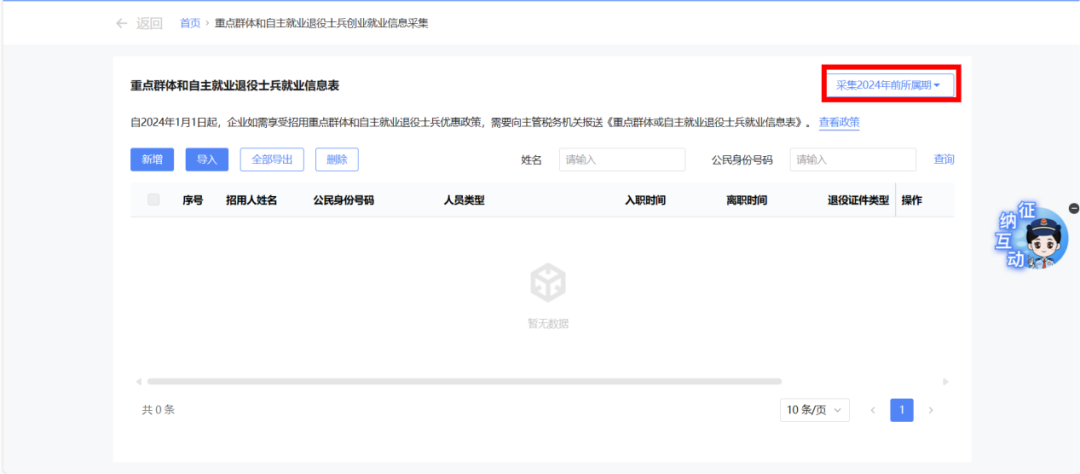
Task: Click the empty data 暂无数据 cube icon
Action: click(x=547, y=282)
